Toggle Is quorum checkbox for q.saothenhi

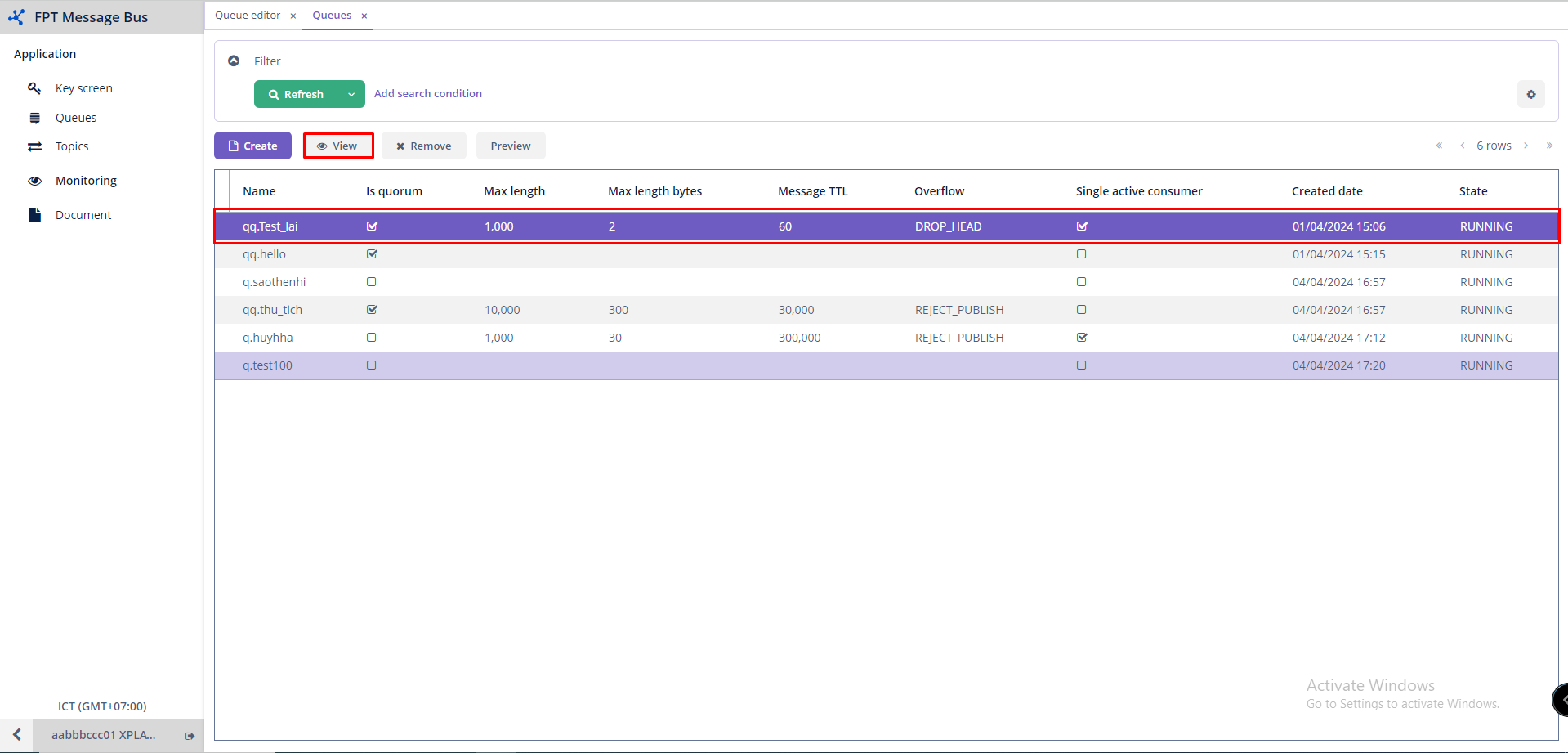(x=372, y=282)
